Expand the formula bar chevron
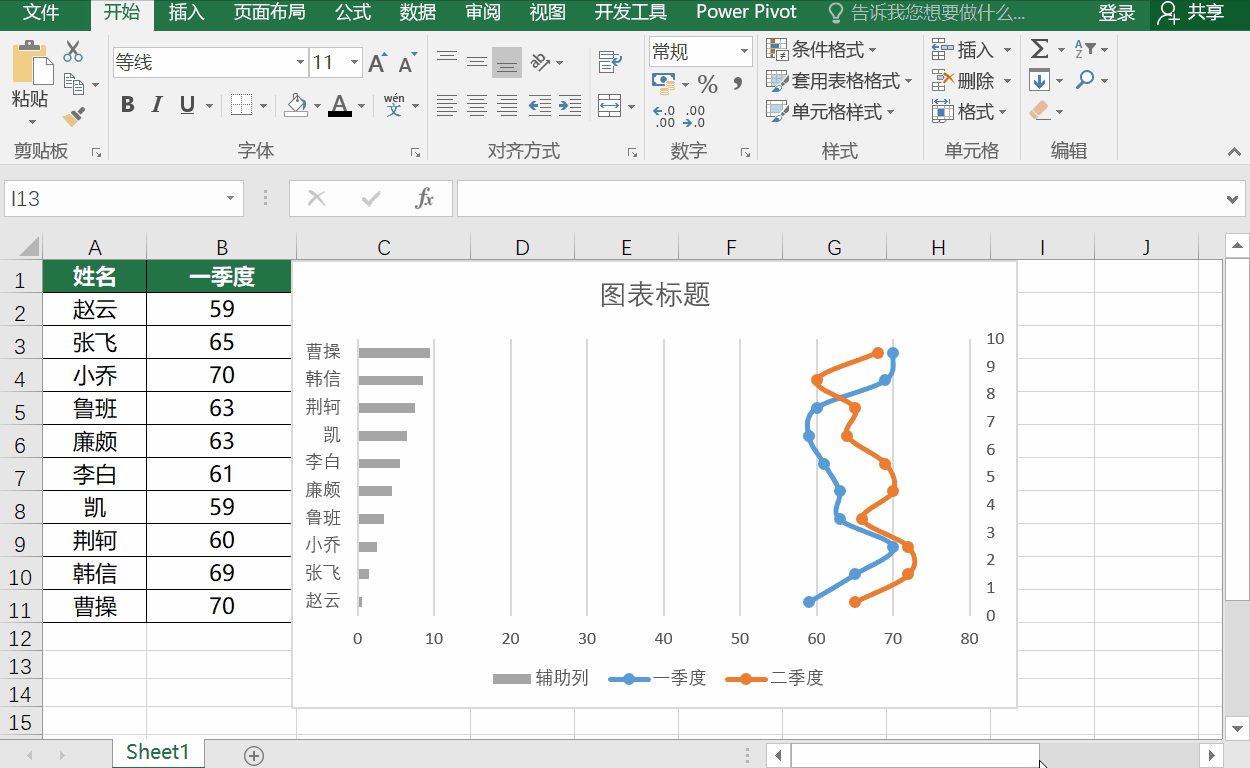The image size is (1250, 768). [1233, 199]
